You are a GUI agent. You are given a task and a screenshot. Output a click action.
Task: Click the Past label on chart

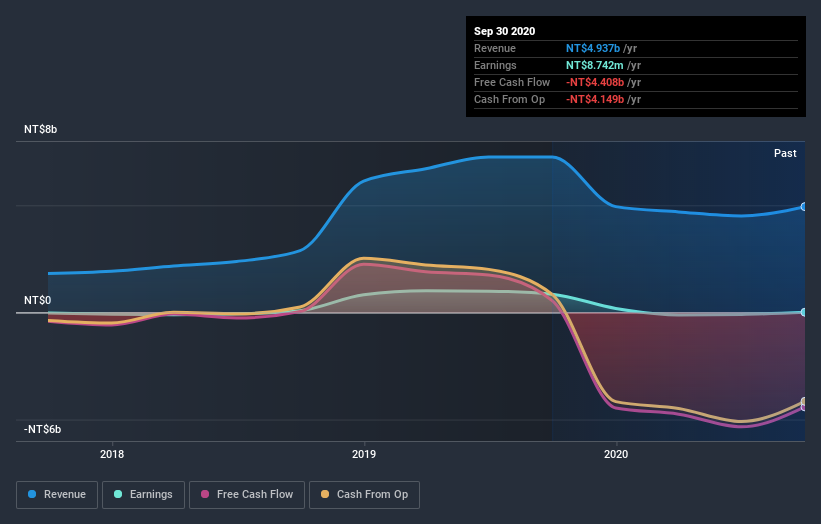click(x=785, y=153)
